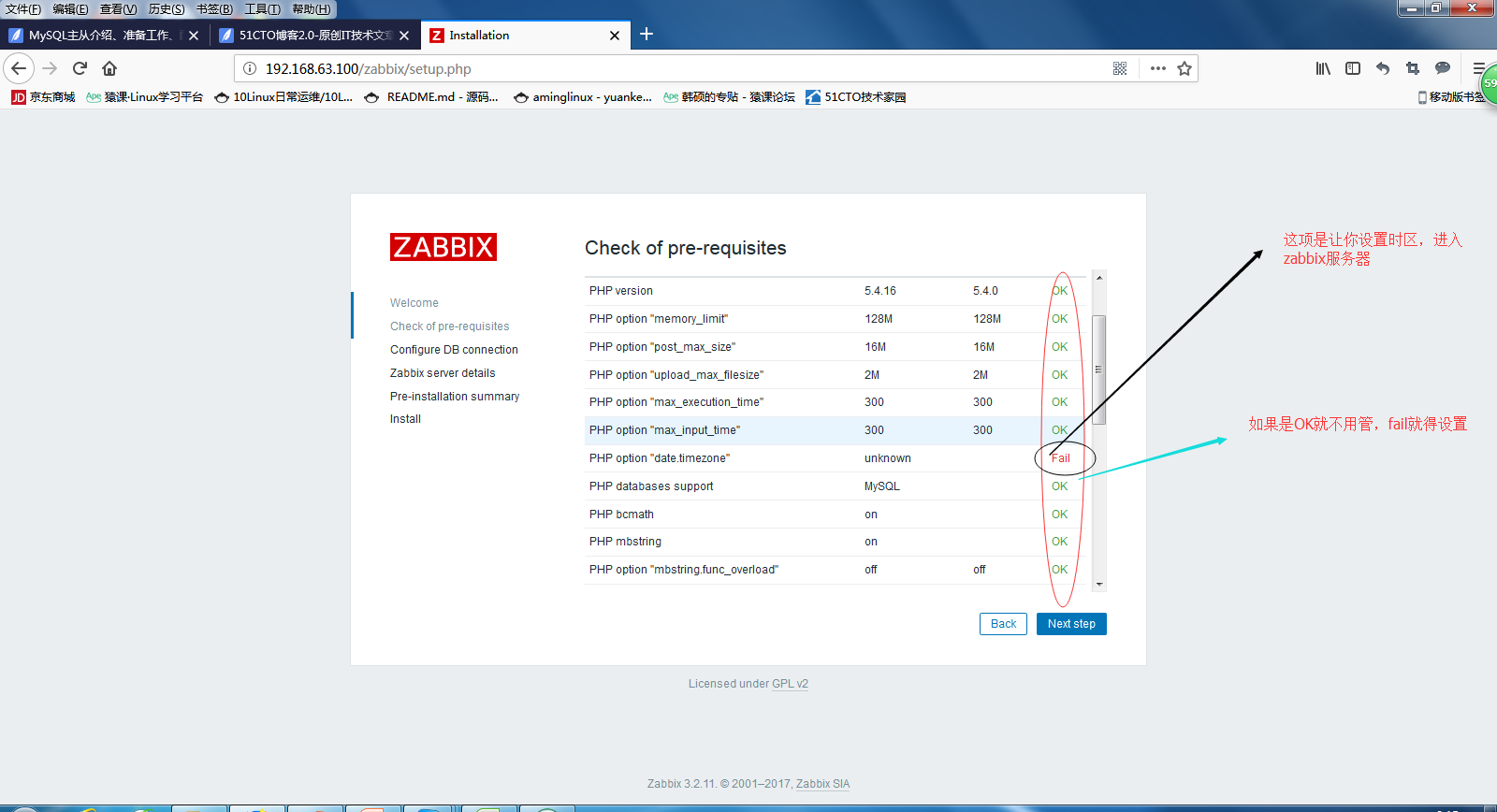
Task: Open 猿课-Linux学习平台 bookmark
Action: 144,97
